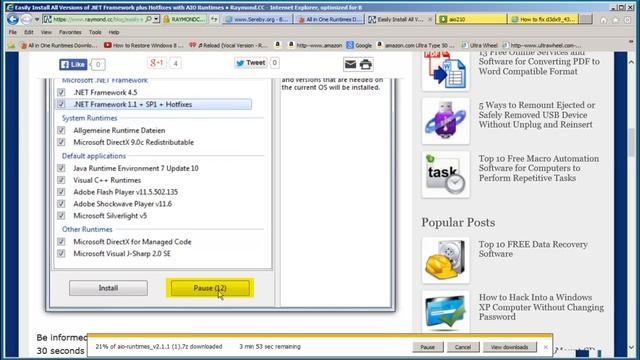
Task: Open the Help menu
Action: (x=114, y=32)
